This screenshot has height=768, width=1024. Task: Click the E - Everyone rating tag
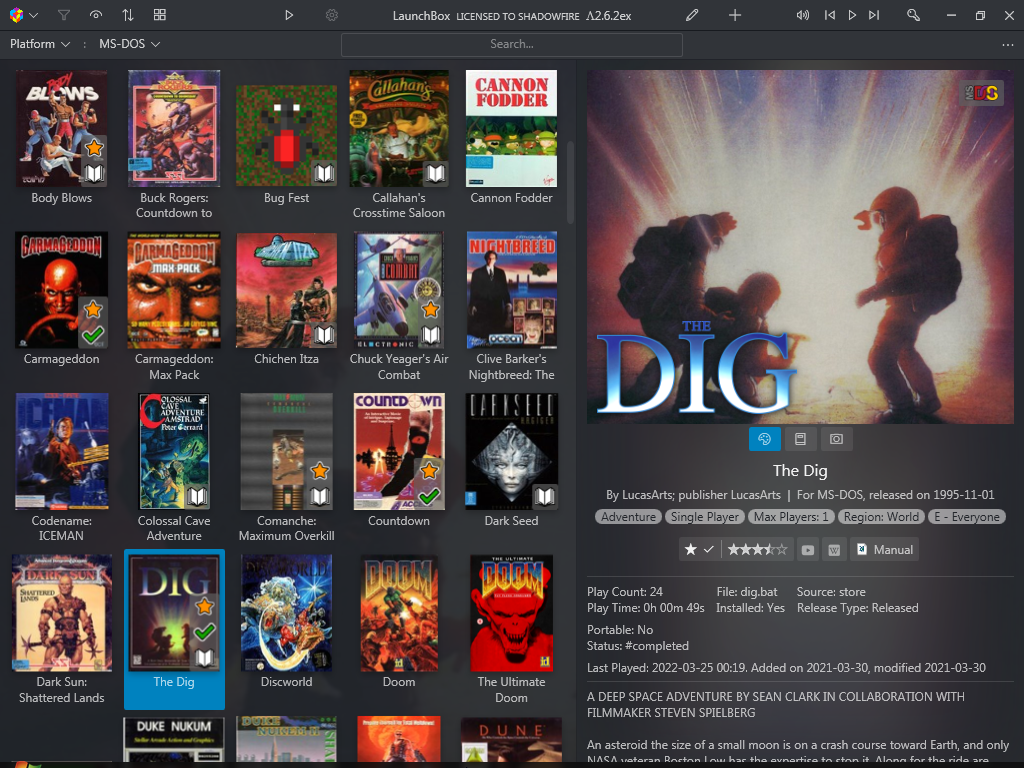[x=967, y=517]
